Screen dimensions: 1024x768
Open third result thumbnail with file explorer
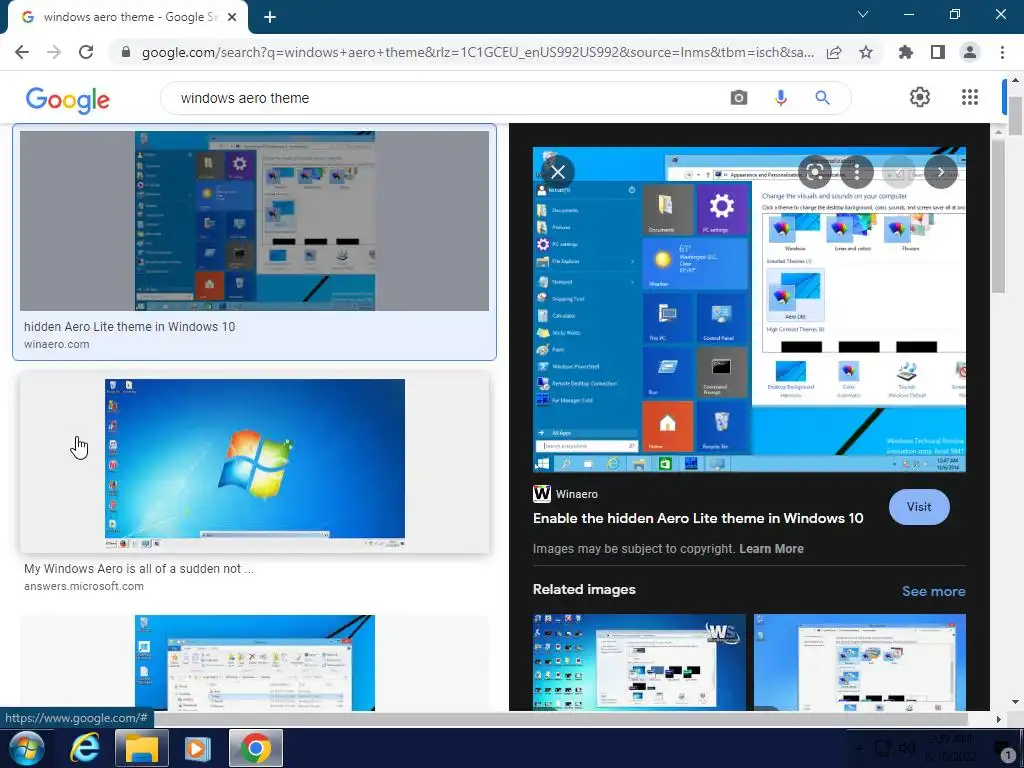click(254, 662)
